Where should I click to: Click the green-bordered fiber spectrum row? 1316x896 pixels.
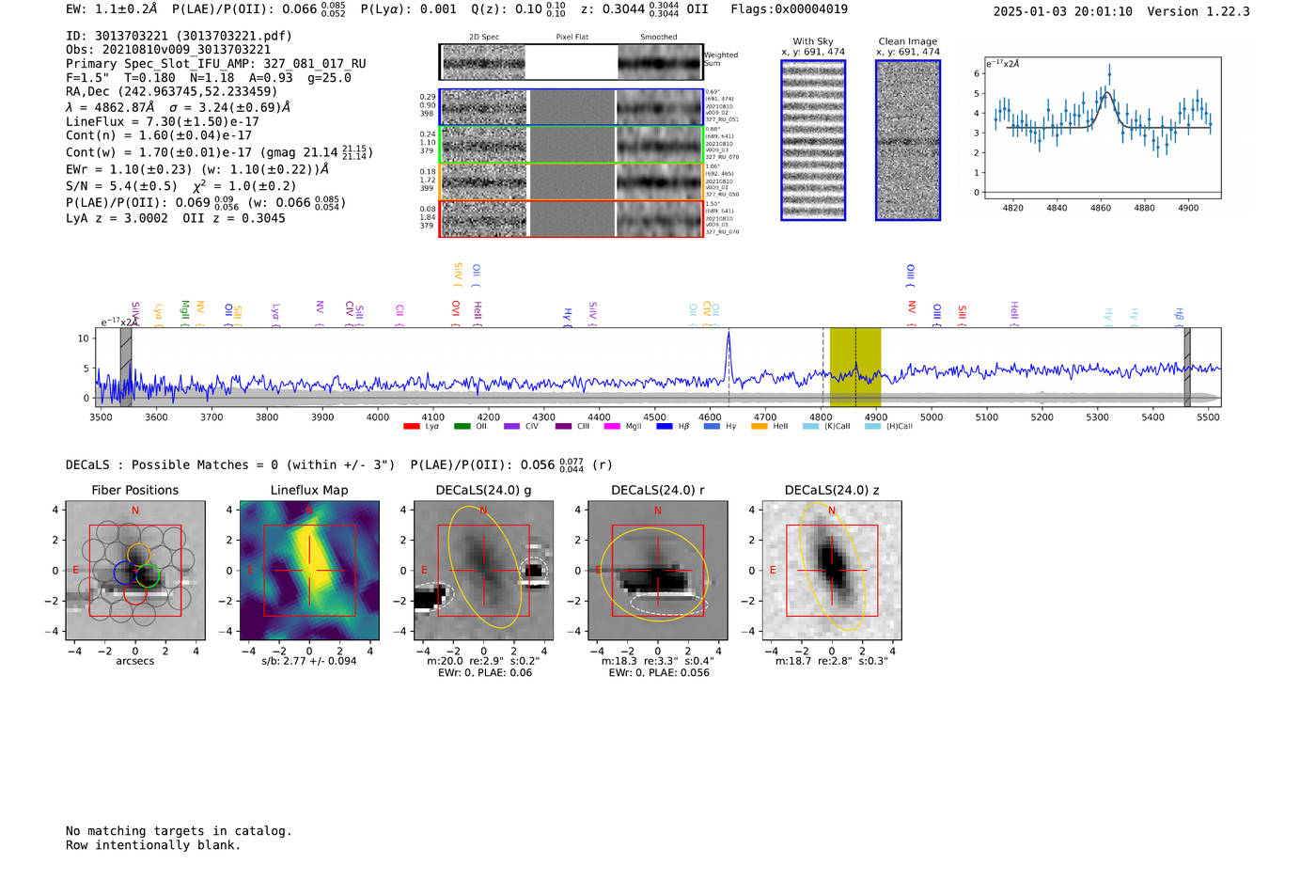571,145
